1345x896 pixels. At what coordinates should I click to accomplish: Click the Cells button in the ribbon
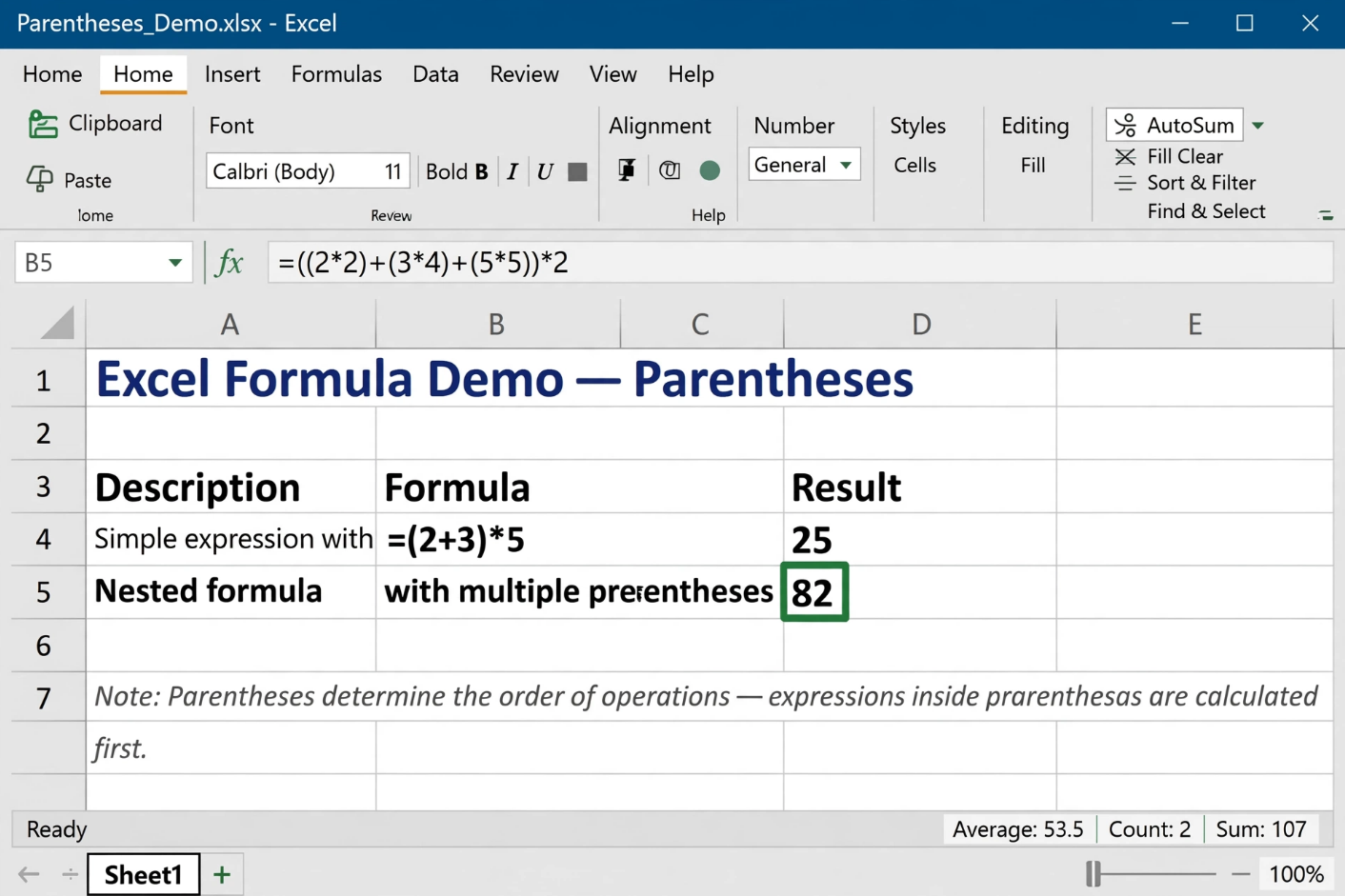(x=914, y=165)
